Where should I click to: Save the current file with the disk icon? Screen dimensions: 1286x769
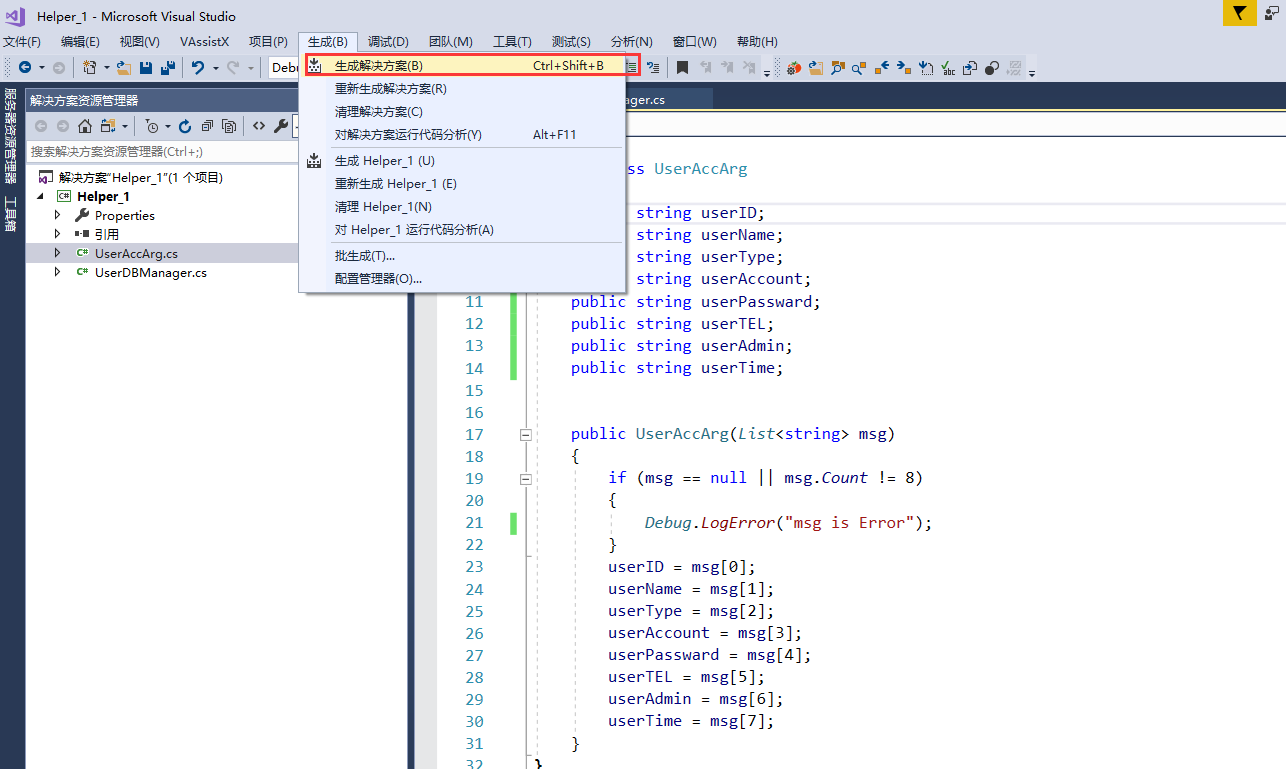click(146, 67)
